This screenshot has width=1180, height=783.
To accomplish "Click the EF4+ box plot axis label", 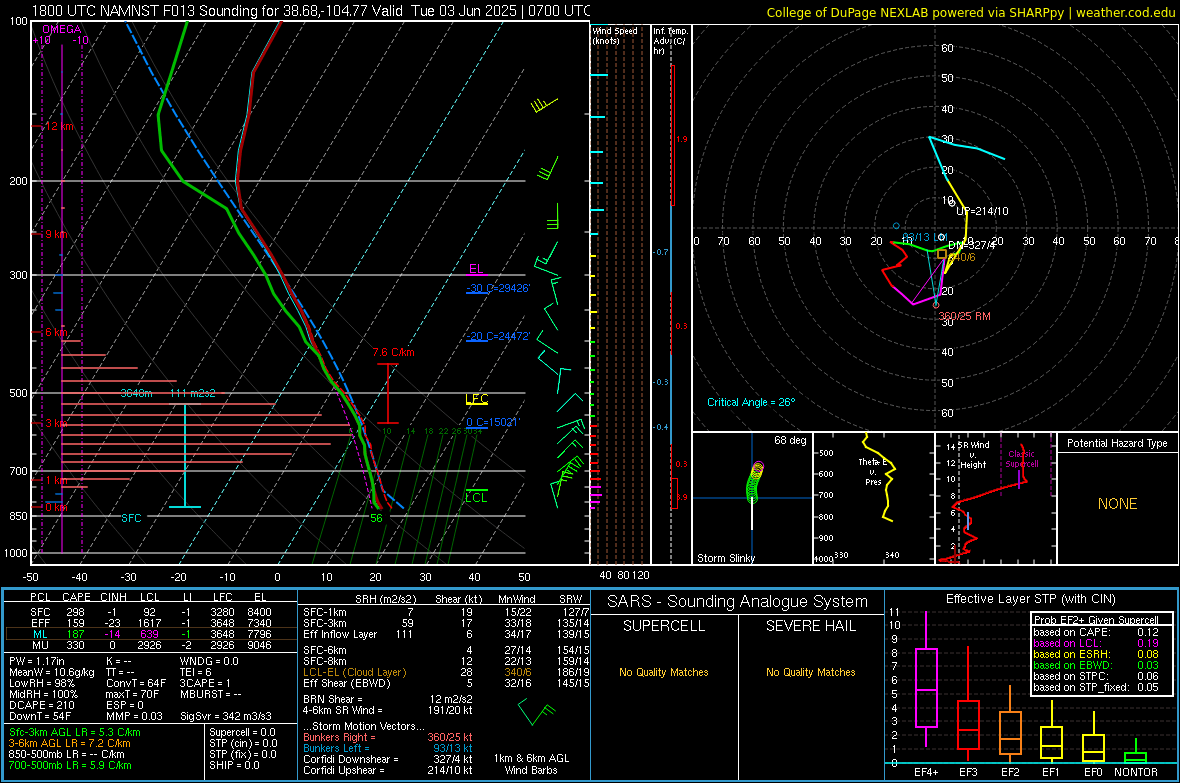I will pyautogui.click(x=926, y=772).
